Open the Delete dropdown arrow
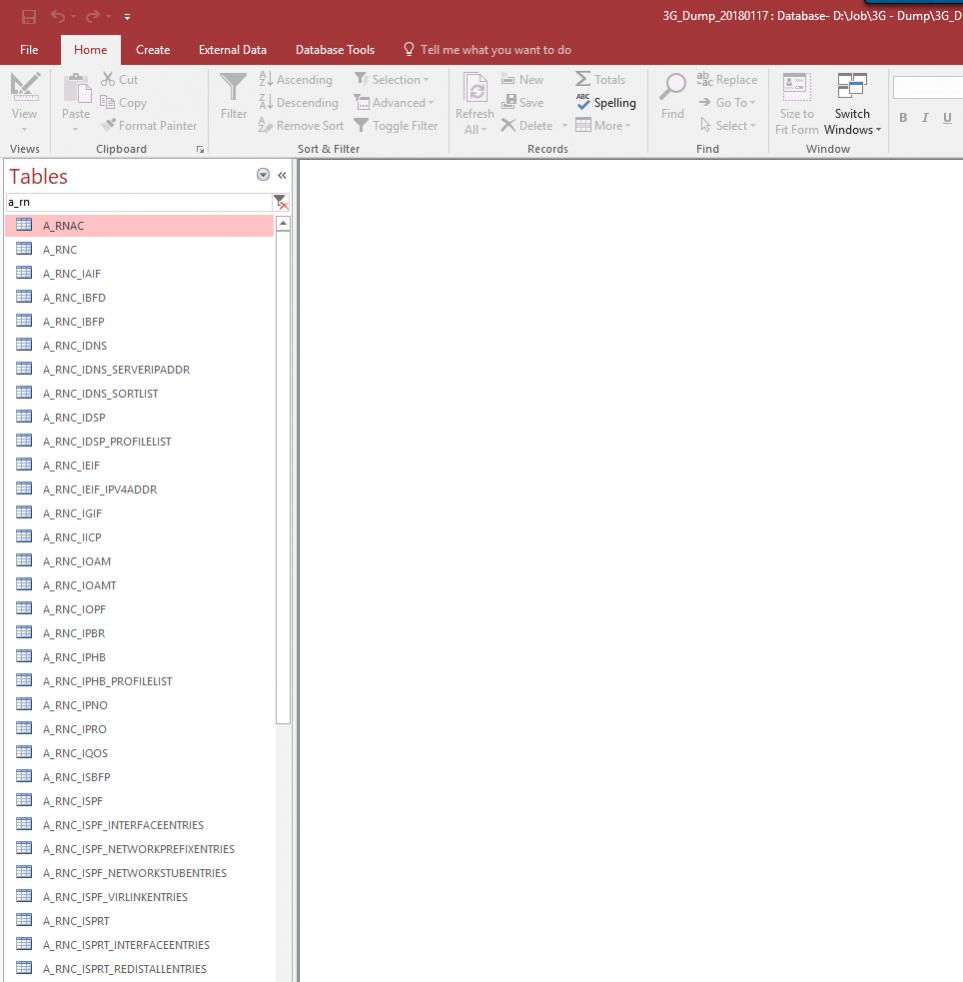The height and width of the screenshot is (982, 963). (x=565, y=126)
